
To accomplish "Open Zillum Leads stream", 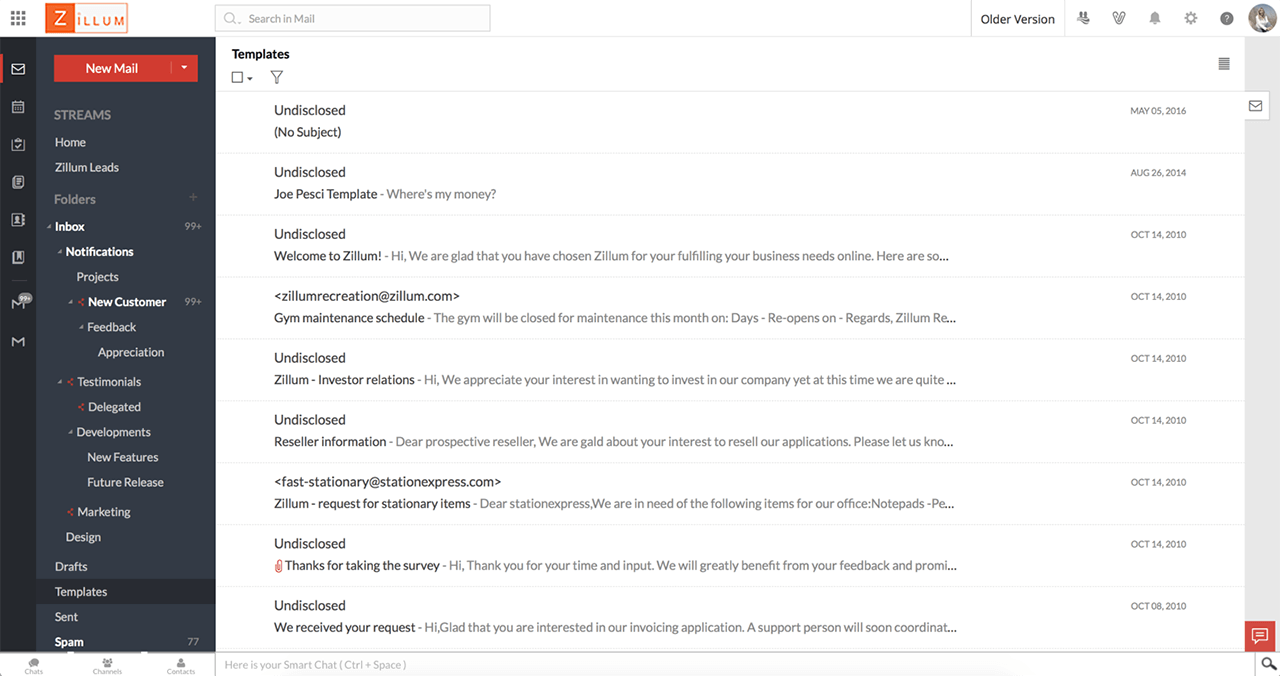I will click(87, 167).
